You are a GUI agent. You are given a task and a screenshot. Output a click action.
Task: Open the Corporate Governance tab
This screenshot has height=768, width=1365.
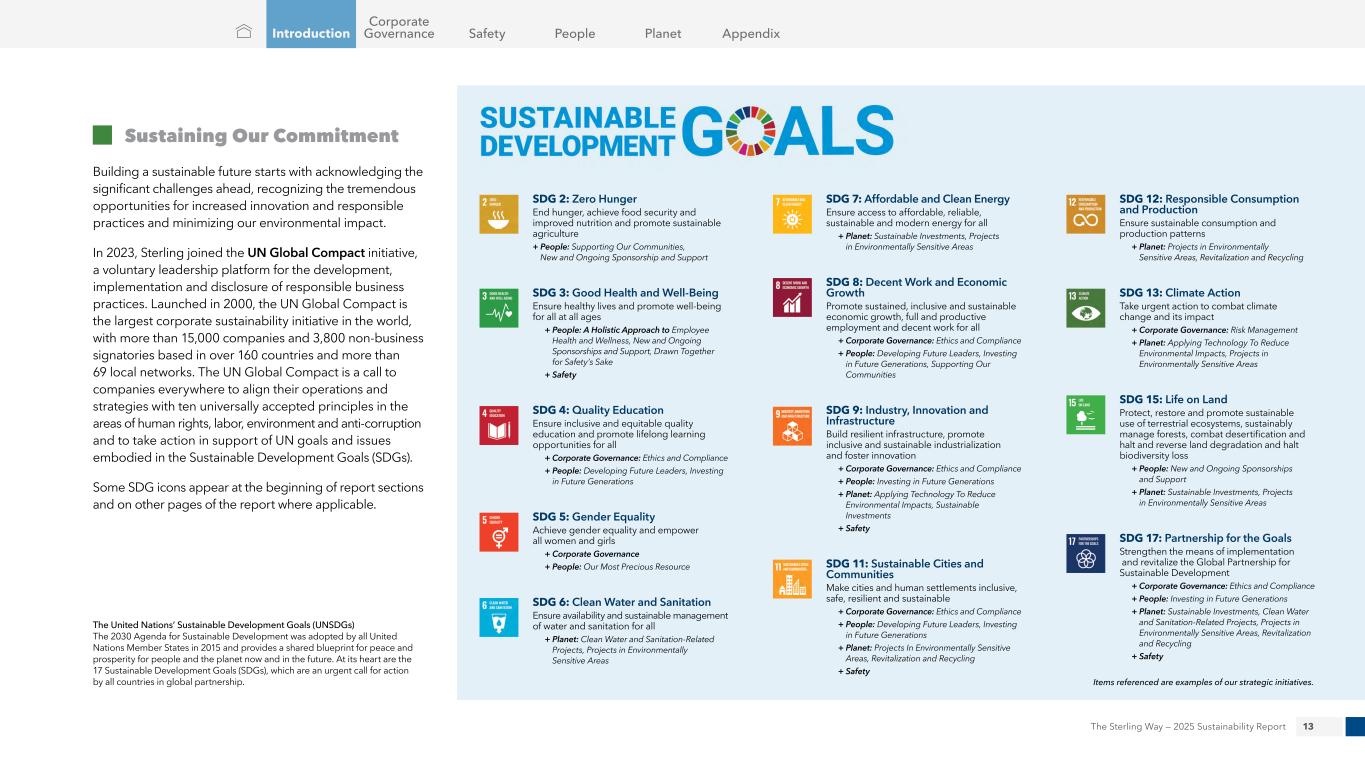[x=399, y=27]
